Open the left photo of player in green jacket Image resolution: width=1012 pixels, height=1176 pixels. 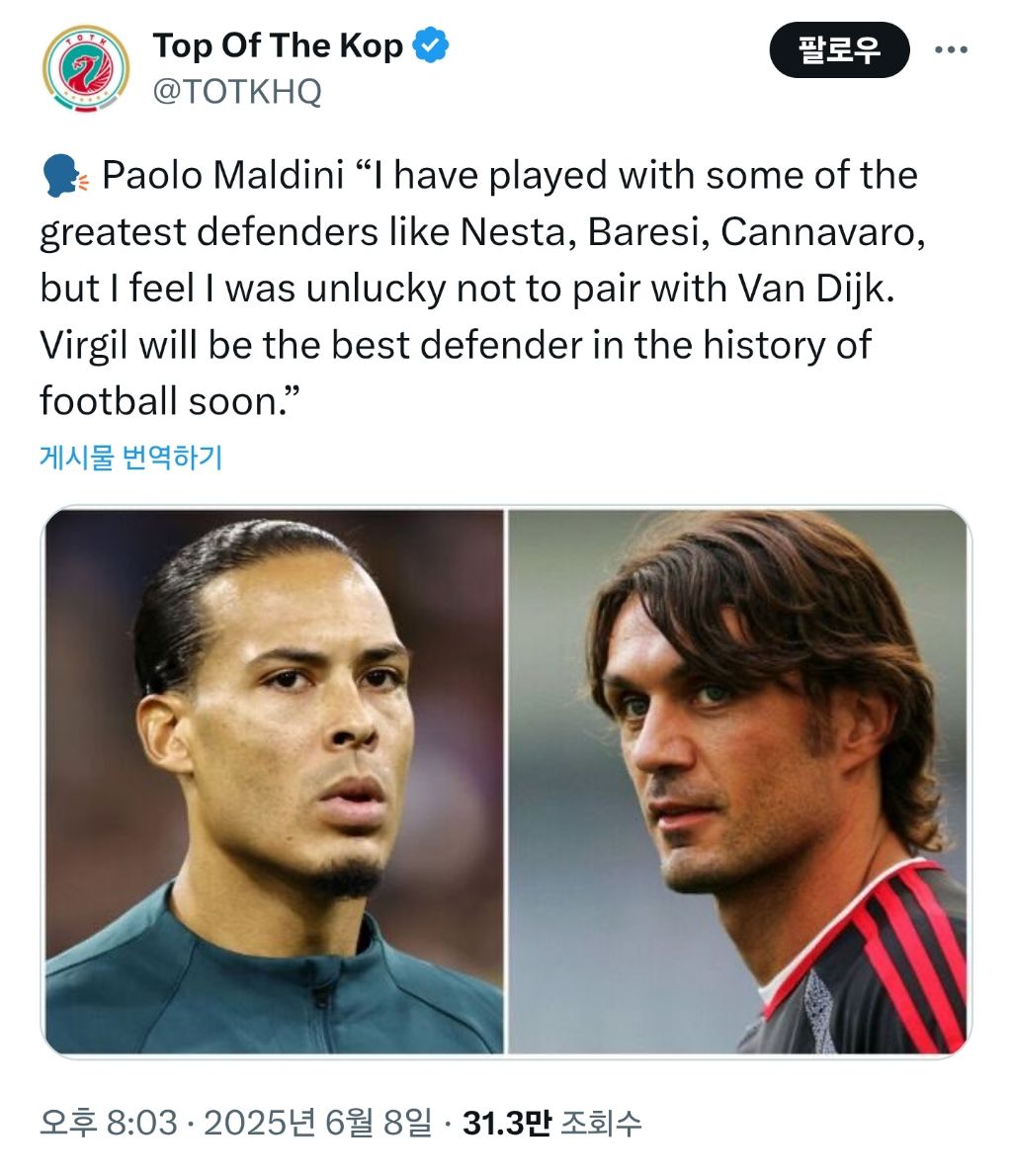(x=274, y=782)
